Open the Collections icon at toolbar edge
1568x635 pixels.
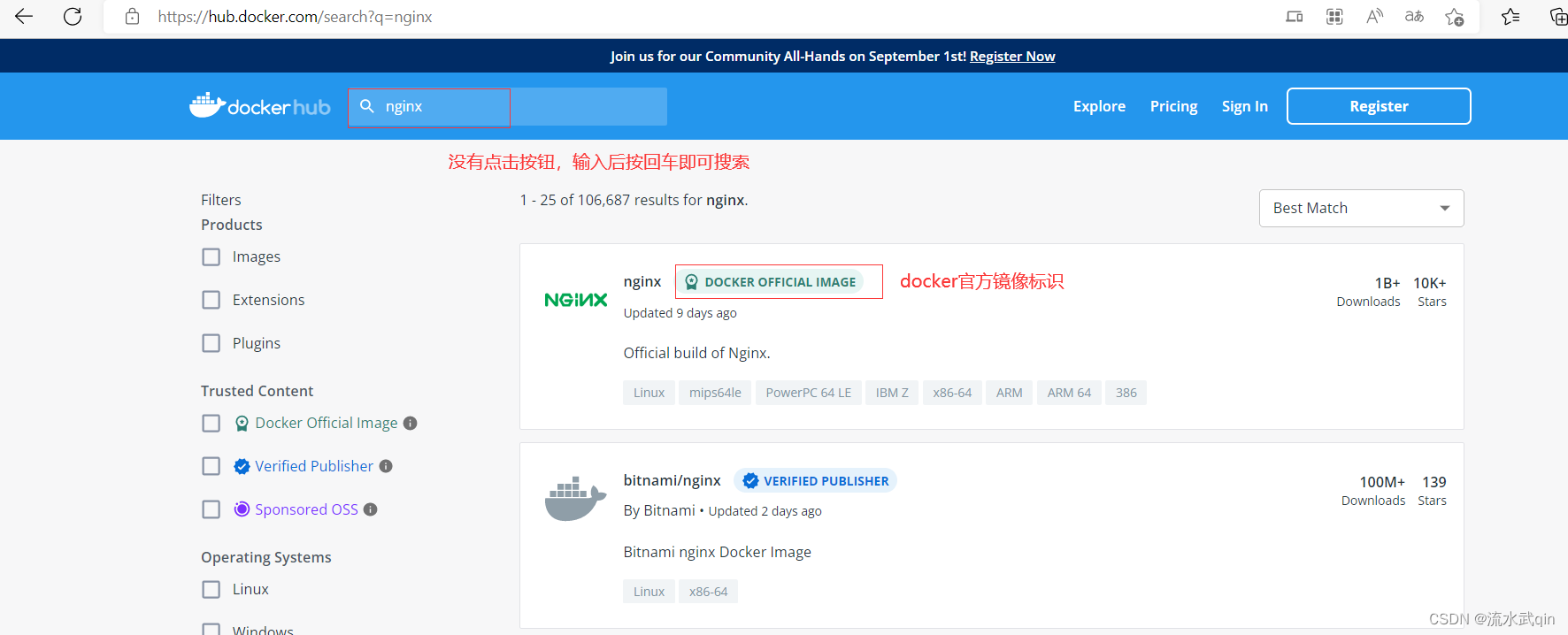[1558, 16]
